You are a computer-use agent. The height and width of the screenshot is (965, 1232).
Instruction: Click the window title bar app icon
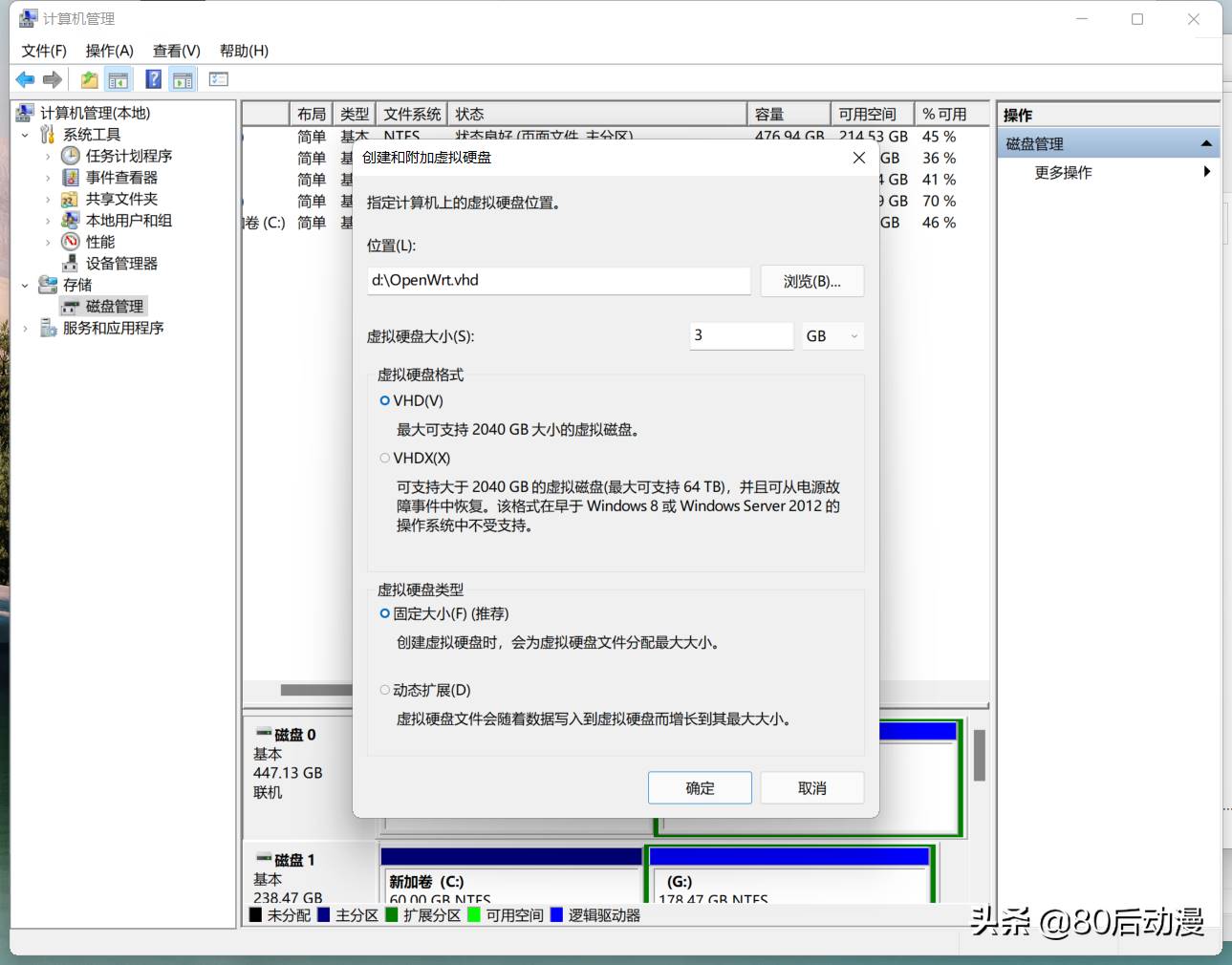pos(28,18)
